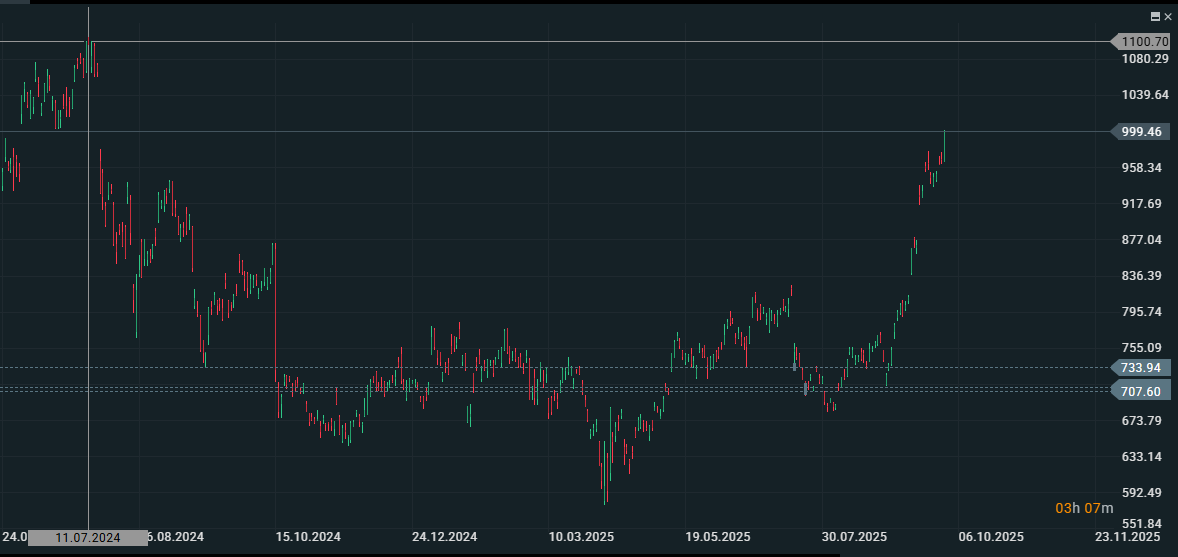
Task: Click the 877.04 value on price scale
Action: click(x=1141, y=240)
